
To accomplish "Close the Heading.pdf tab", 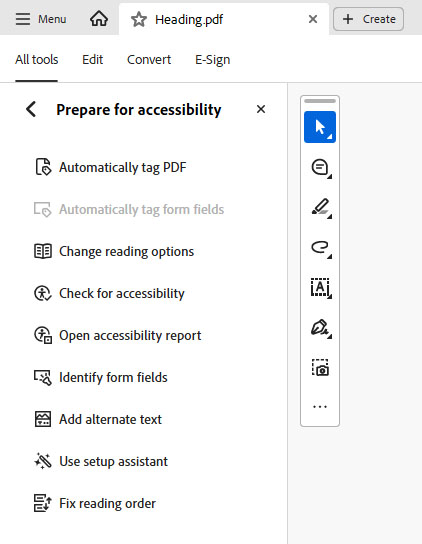I will pyautogui.click(x=313, y=19).
